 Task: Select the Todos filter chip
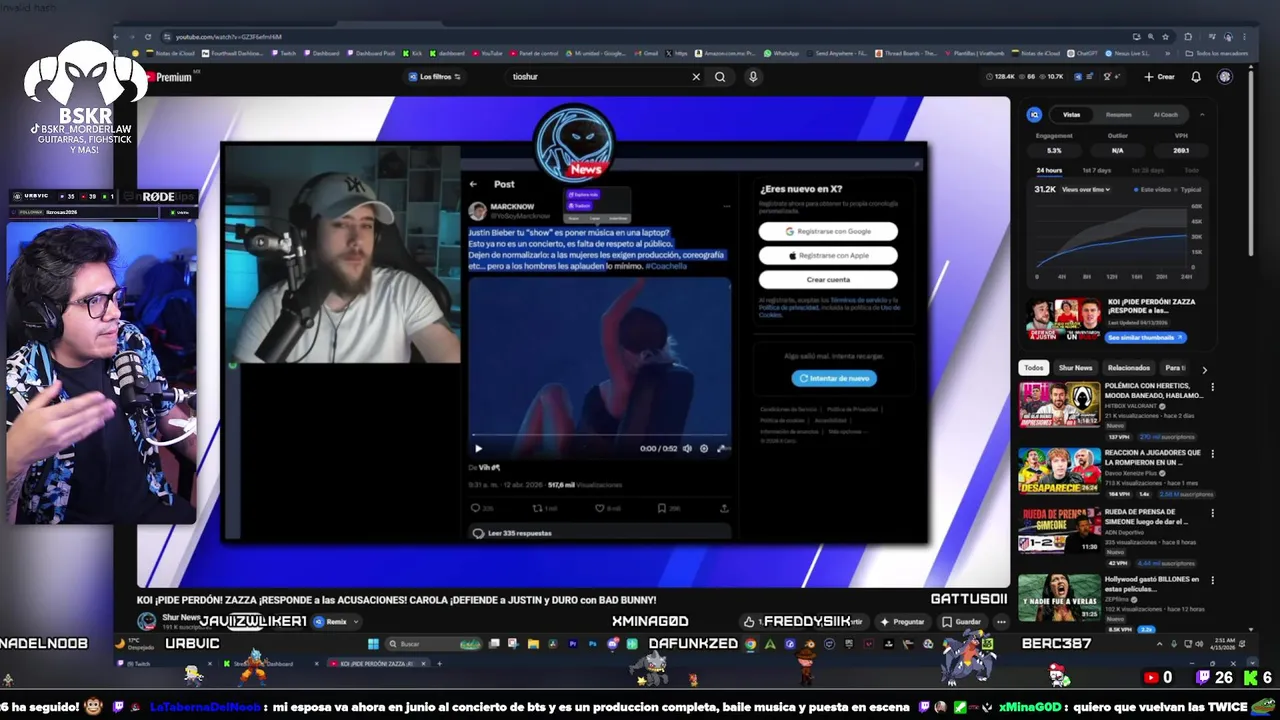(1034, 368)
